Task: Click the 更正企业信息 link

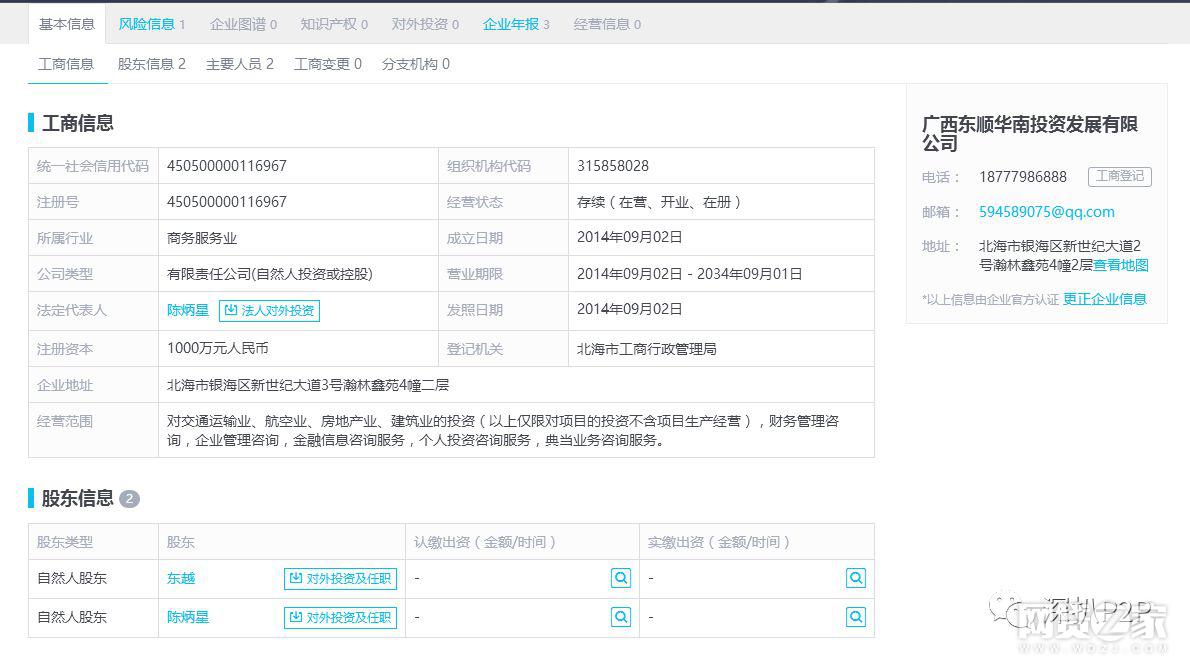Action: pyautogui.click(x=1104, y=299)
